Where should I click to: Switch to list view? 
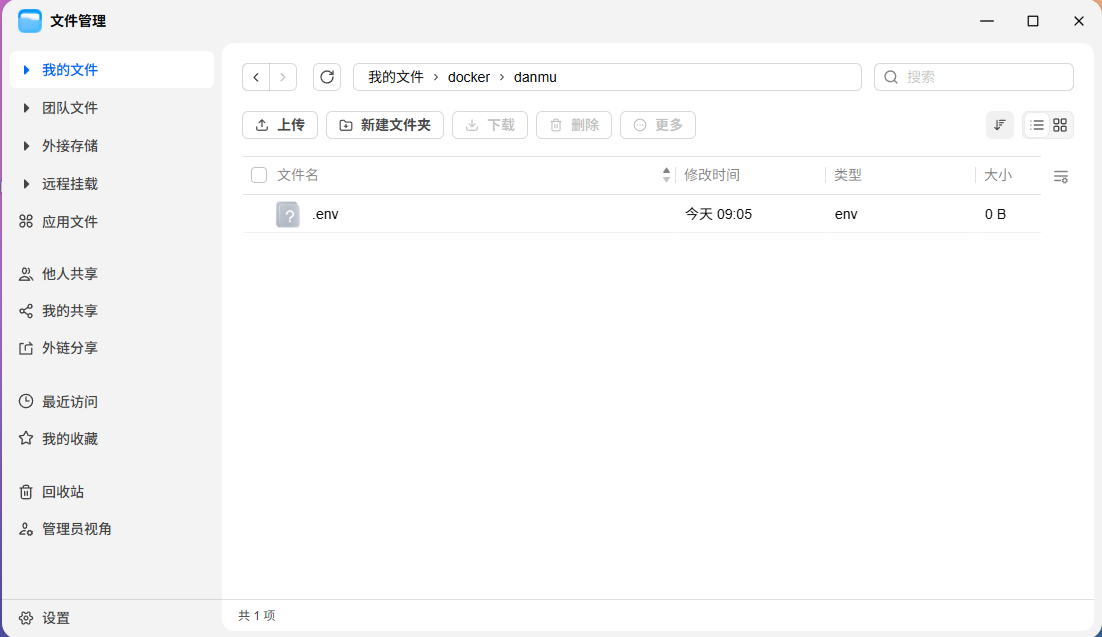(1037, 125)
